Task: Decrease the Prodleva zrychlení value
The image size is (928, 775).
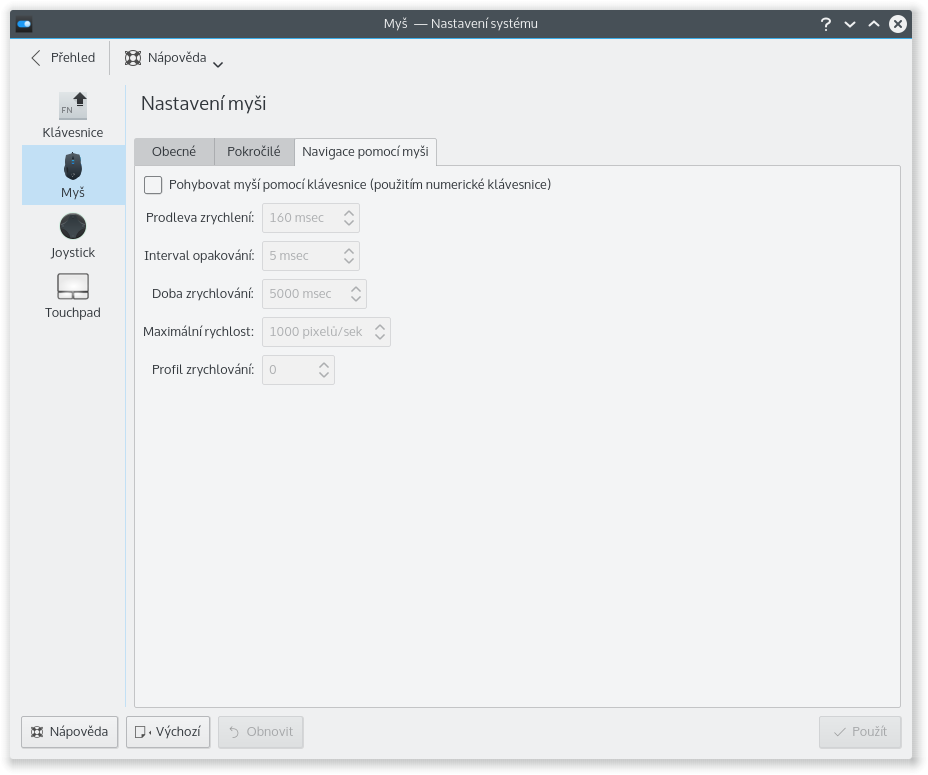Action: pos(349,223)
